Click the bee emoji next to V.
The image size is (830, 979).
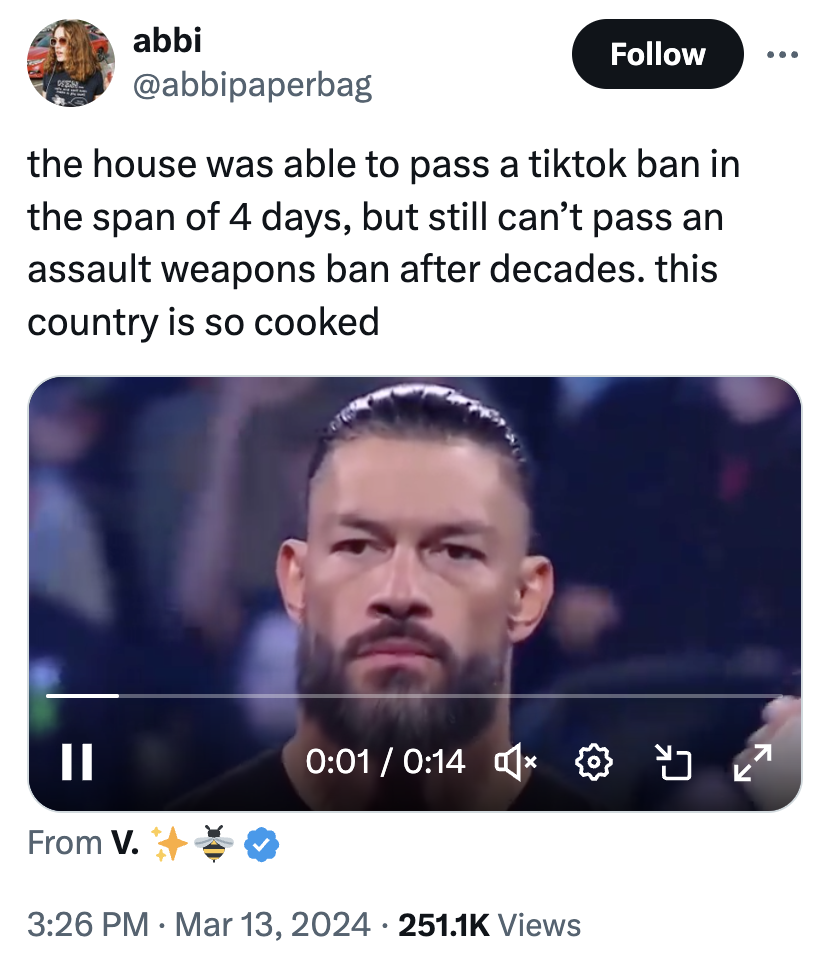coord(212,845)
